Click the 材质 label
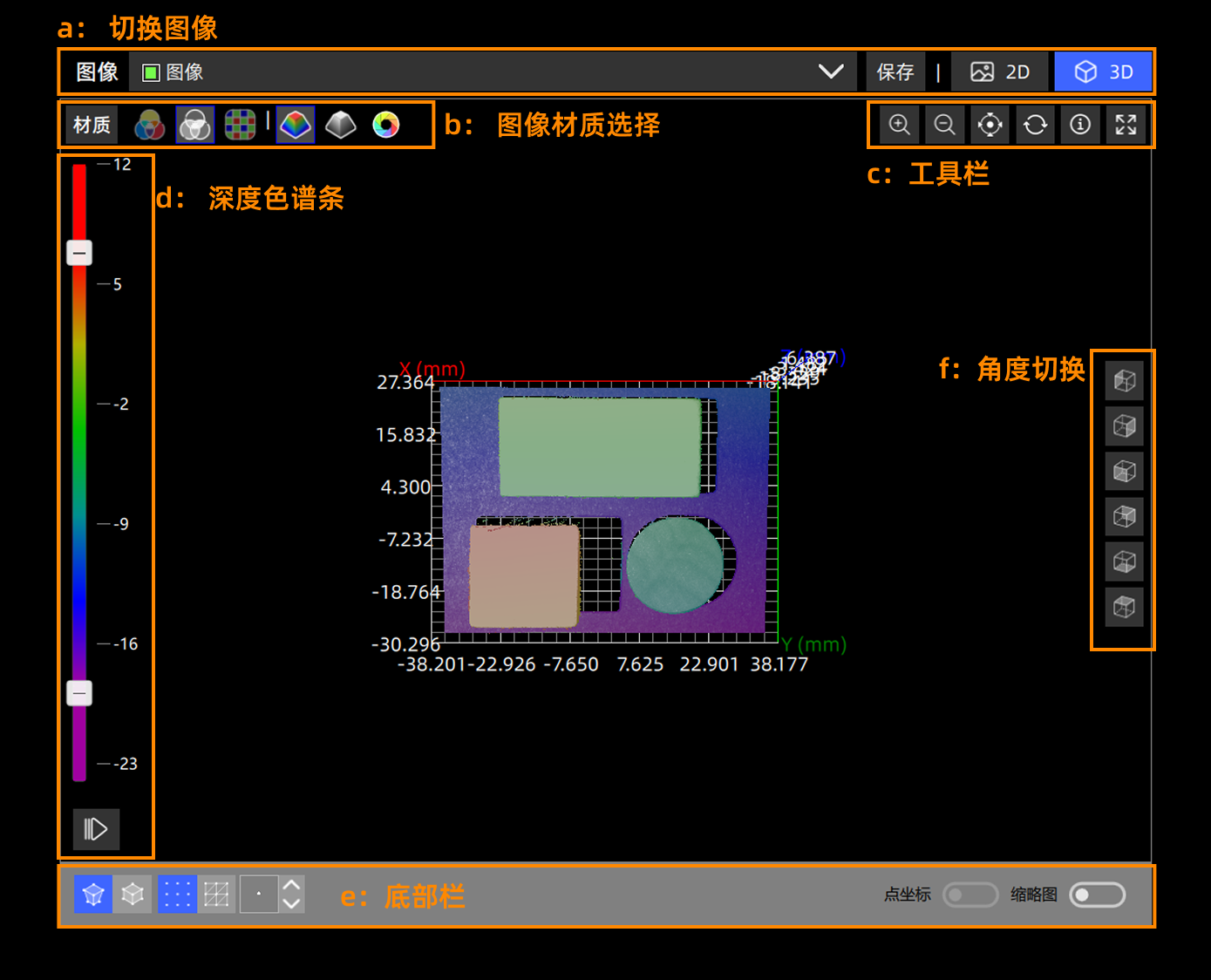Image resolution: width=1211 pixels, height=980 pixels. point(92,125)
